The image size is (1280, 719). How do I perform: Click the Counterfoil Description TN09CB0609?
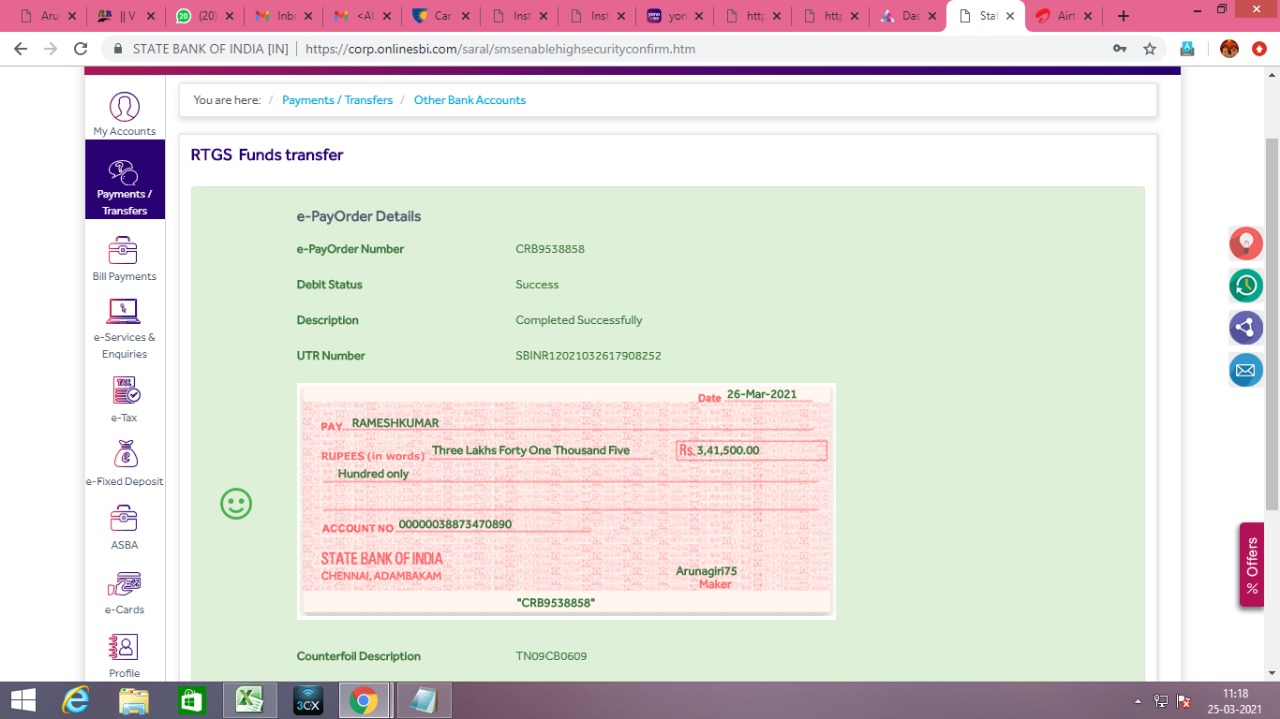click(551, 656)
